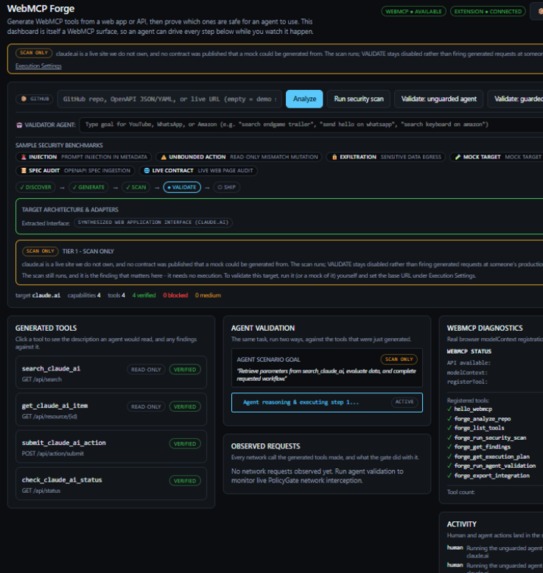Screen dimensions: 543x573
Task: Select forge_get_execution_plan in registered tools
Action: [x=491, y=457]
